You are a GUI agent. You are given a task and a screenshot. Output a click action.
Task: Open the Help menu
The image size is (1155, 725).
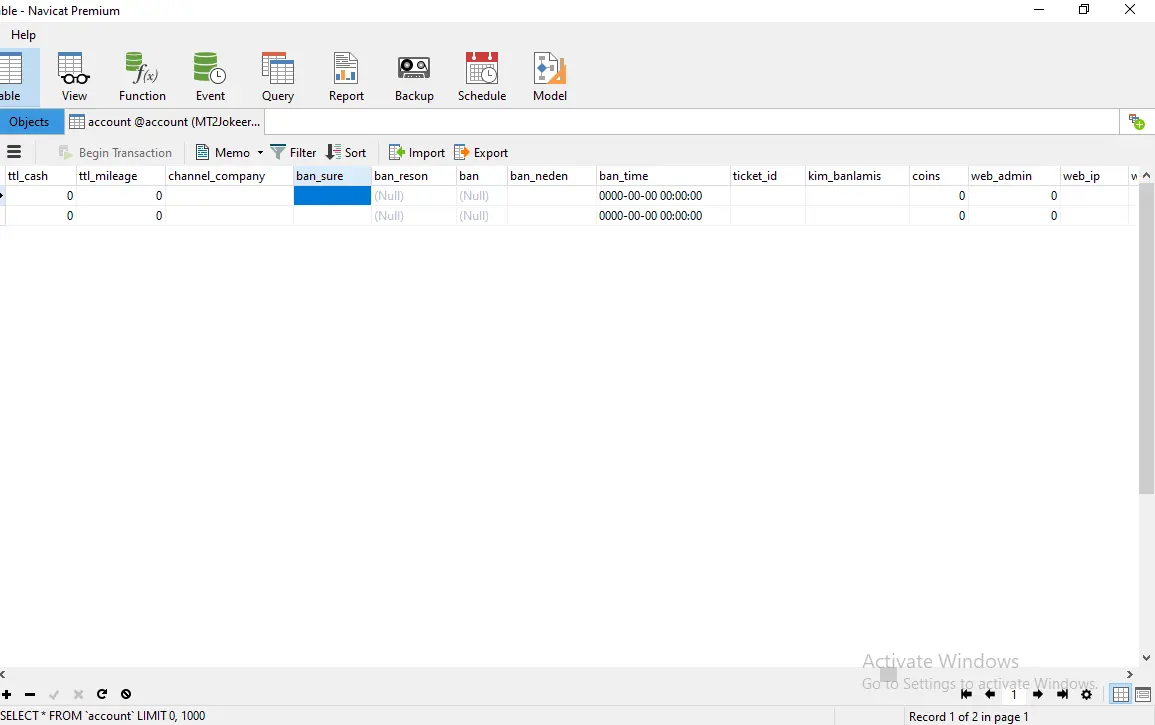23,35
